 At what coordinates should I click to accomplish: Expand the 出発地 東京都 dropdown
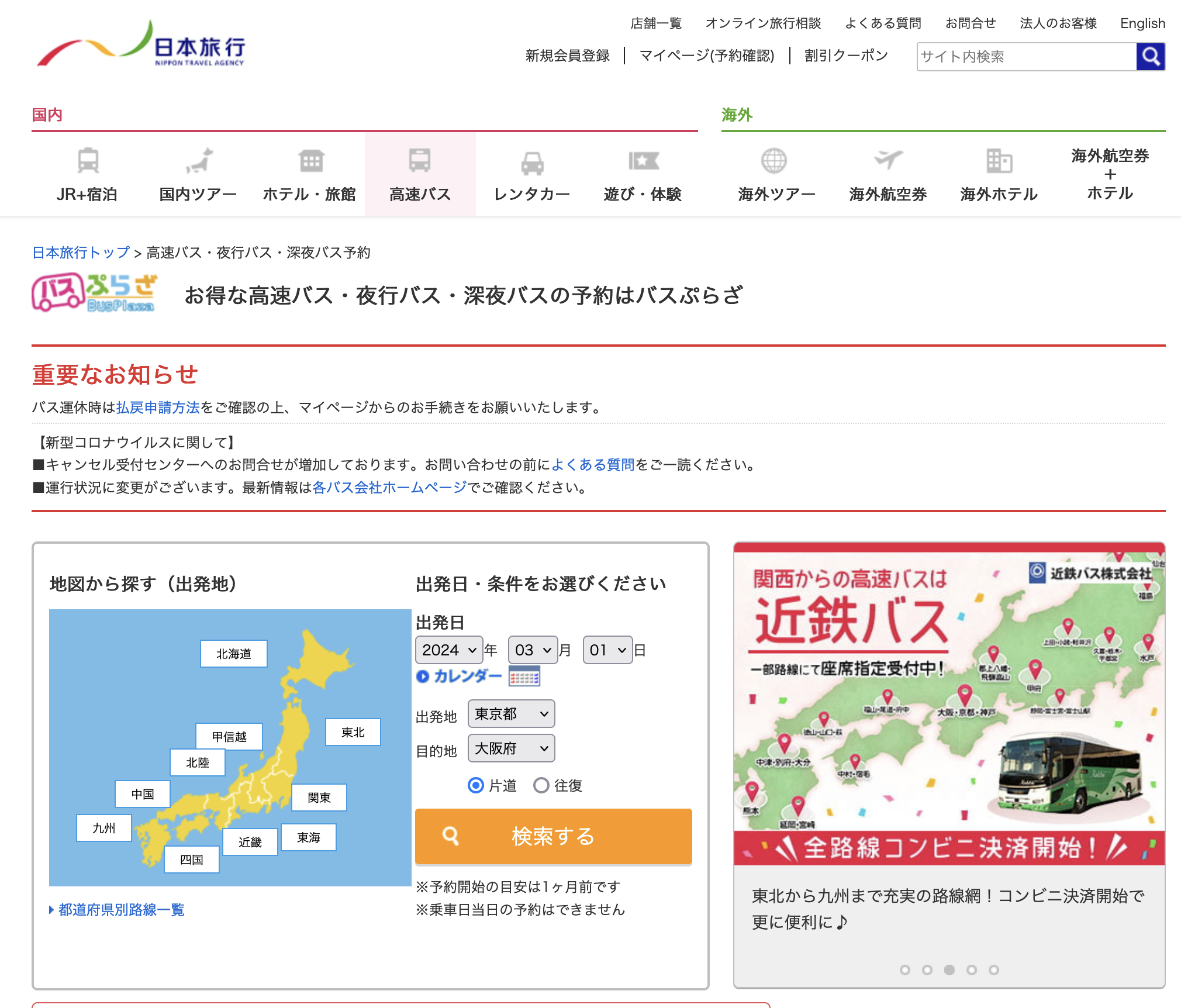(511, 714)
